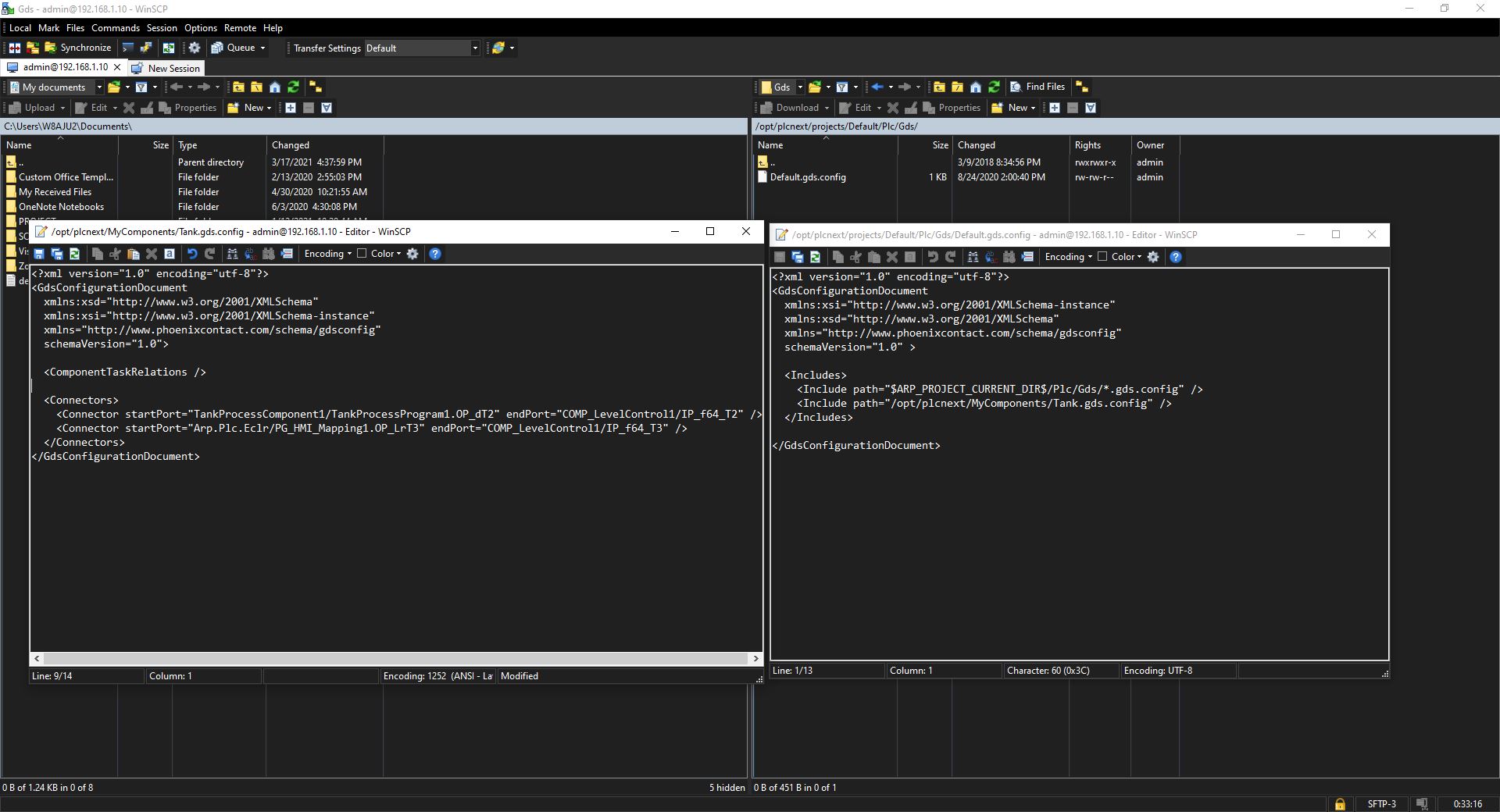Open the Commands menu
Screen dimensions: 1500x812
pos(115,28)
